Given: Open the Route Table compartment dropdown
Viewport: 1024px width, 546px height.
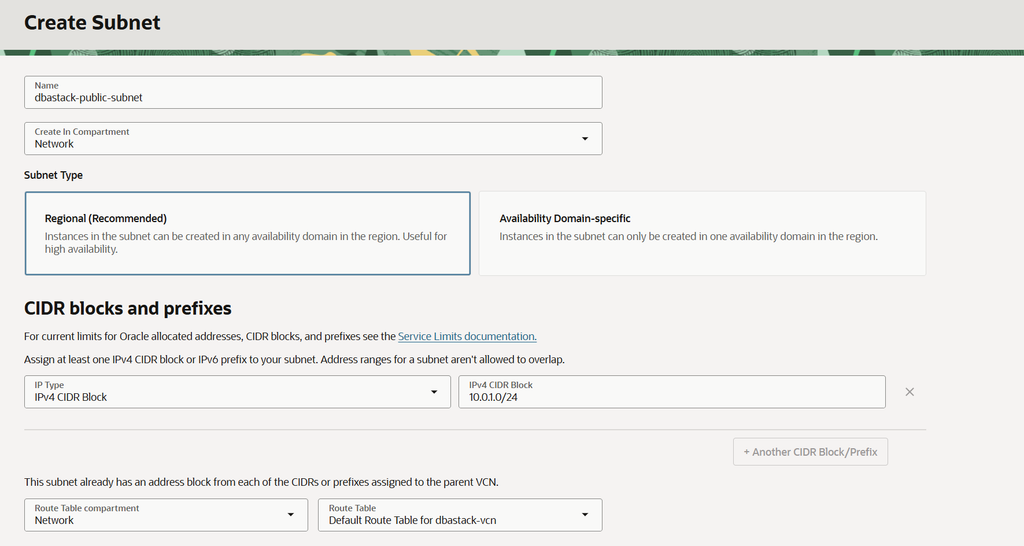Looking at the screenshot, I should [x=166, y=515].
